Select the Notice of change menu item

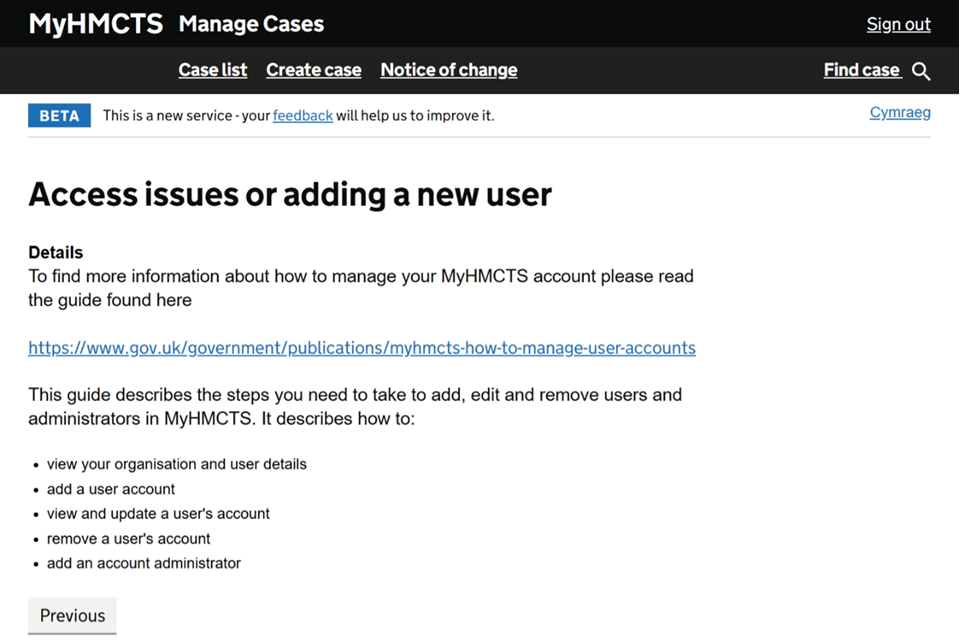[x=448, y=70]
